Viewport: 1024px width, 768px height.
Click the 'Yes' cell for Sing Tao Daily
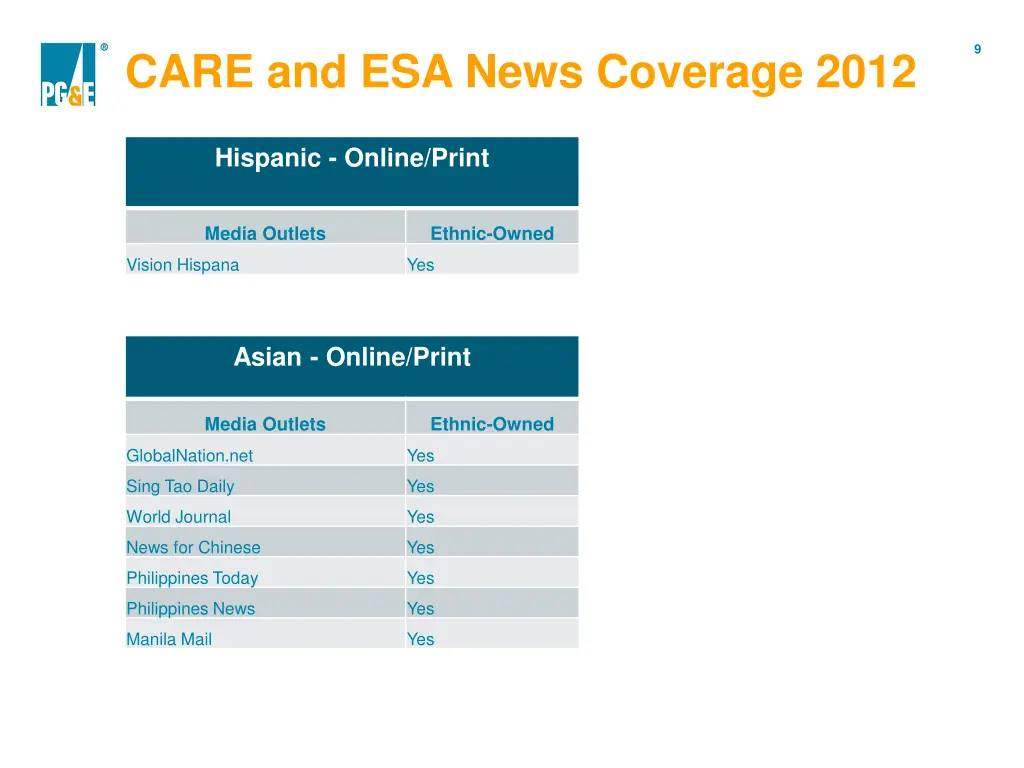(492, 481)
